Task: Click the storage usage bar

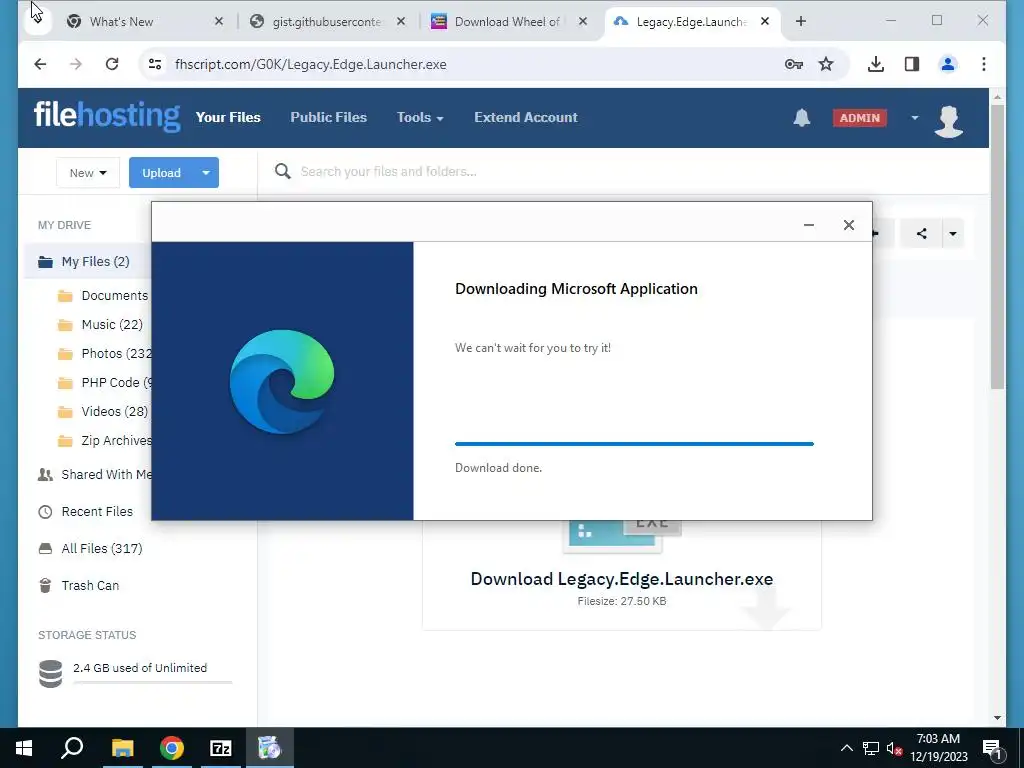Action: tap(153, 682)
